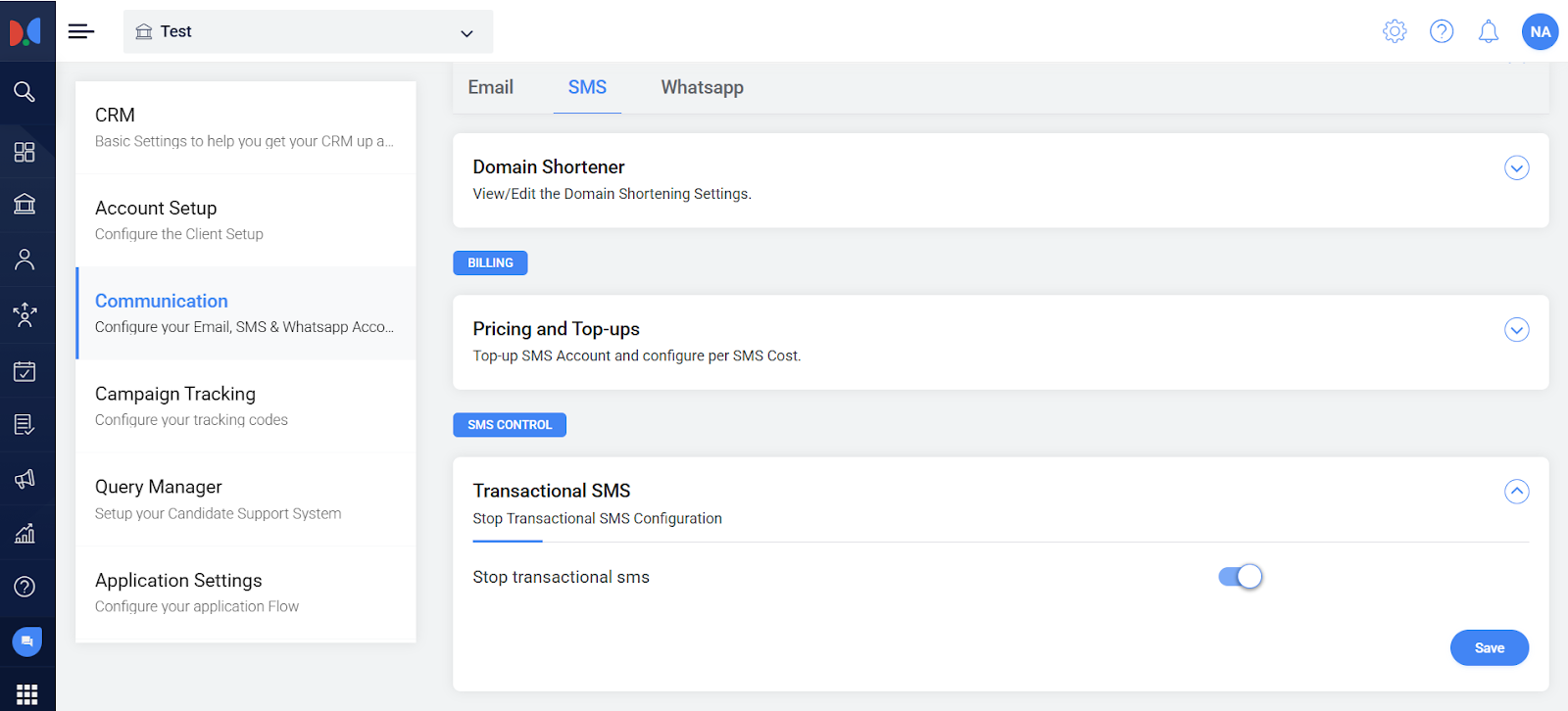Open Account Setup settings

click(246, 220)
